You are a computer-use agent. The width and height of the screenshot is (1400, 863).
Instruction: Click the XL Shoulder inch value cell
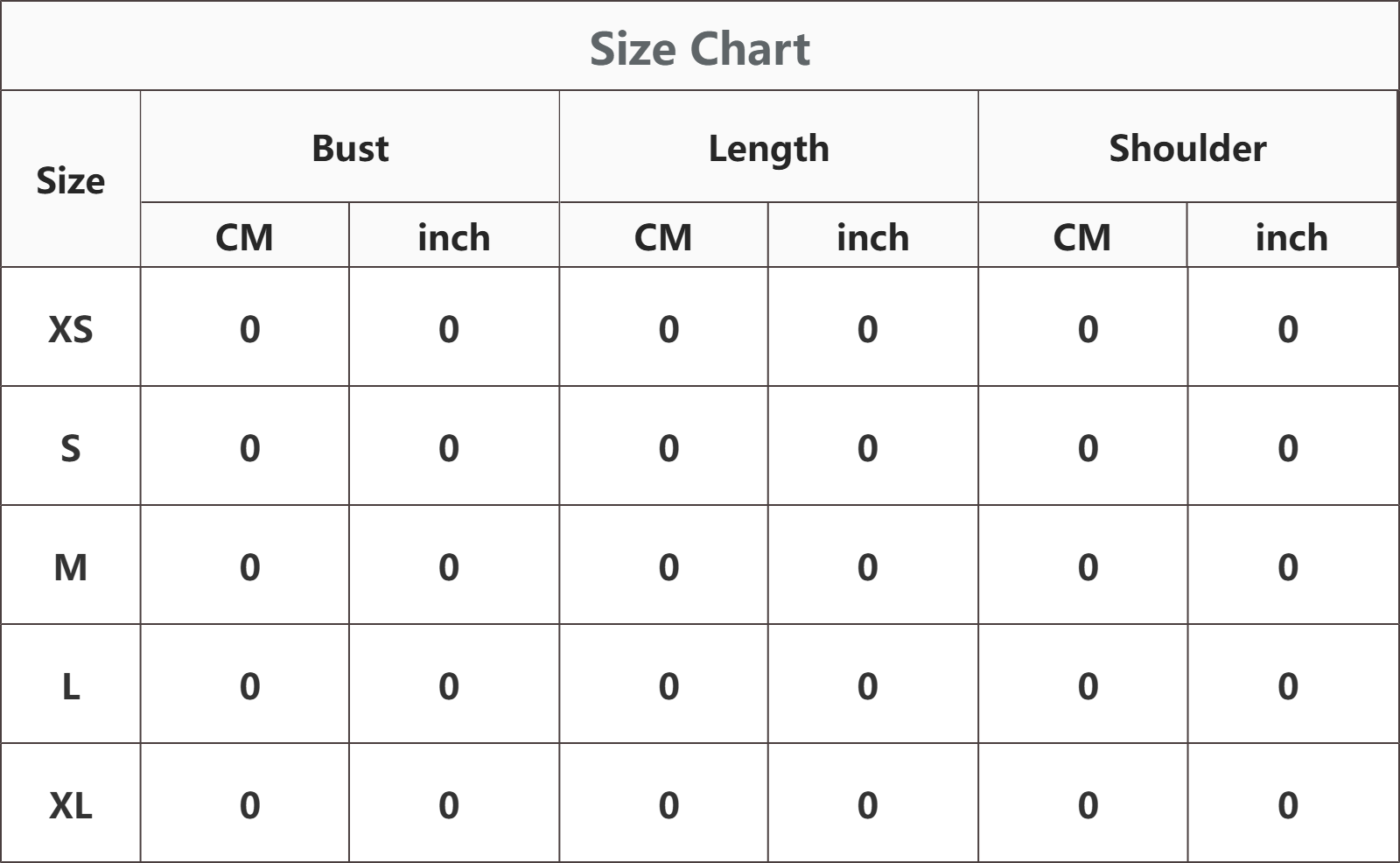tap(1292, 803)
